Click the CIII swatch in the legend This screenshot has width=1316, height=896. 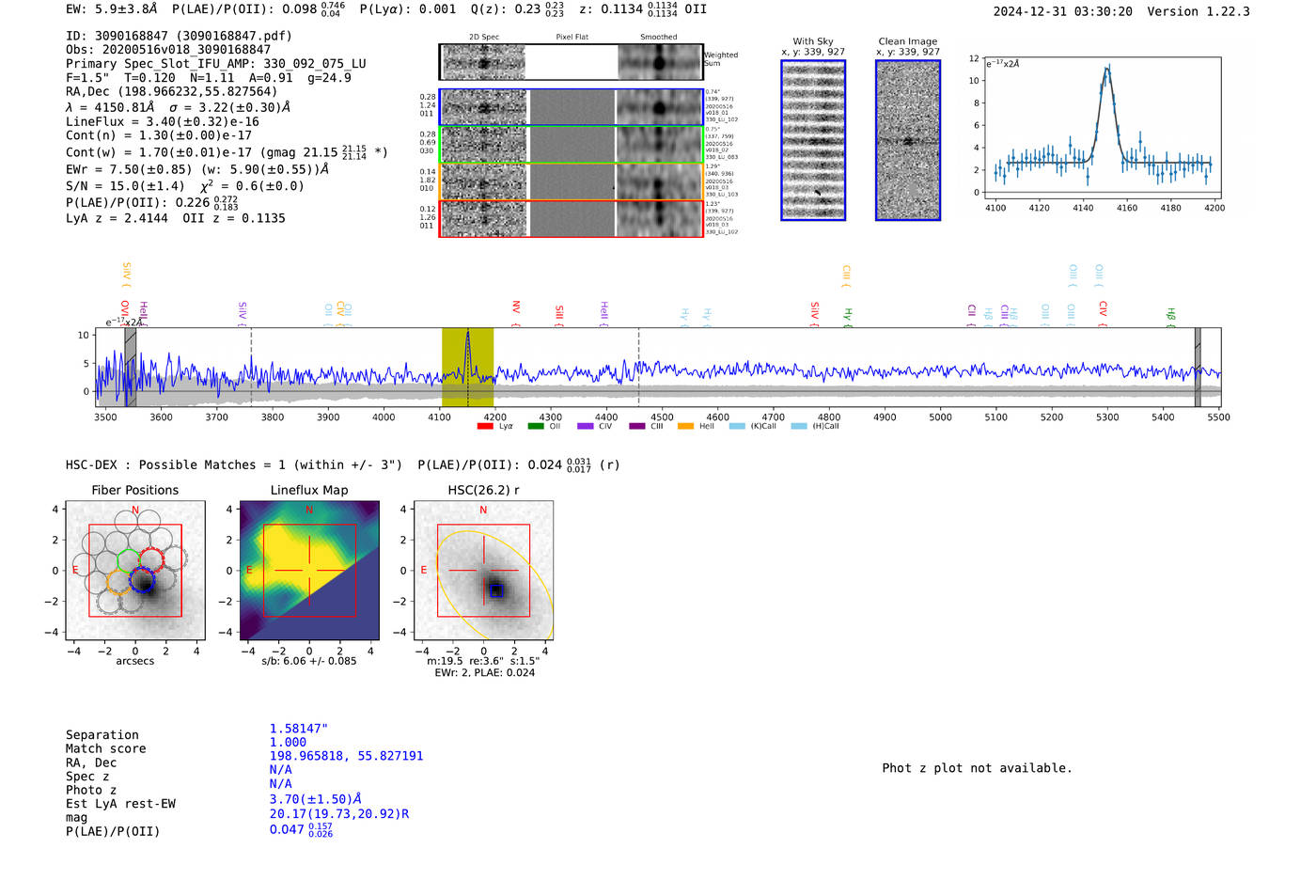click(637, 427)
